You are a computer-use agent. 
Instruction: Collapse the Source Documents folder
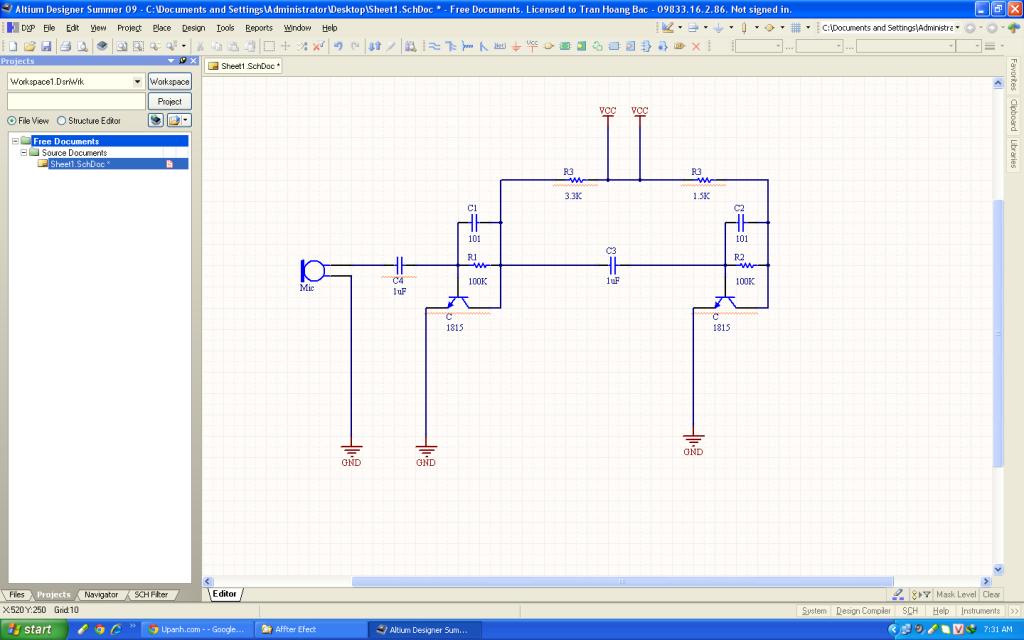pyautogui.click(x=23, y=153)
